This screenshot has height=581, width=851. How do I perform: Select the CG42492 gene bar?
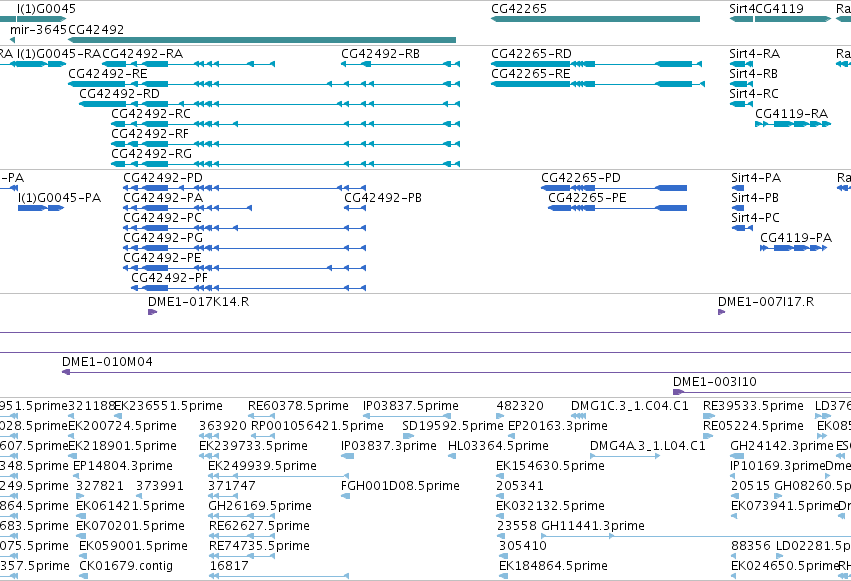point(262,40)
